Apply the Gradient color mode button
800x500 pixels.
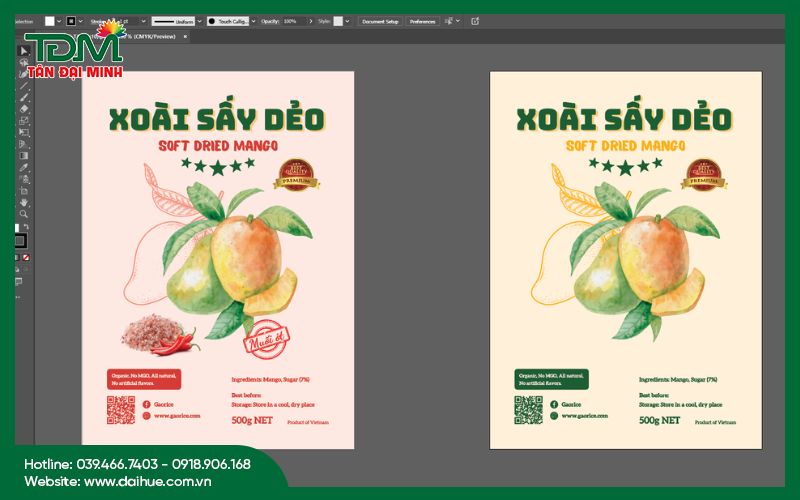[x=17, y=258]
